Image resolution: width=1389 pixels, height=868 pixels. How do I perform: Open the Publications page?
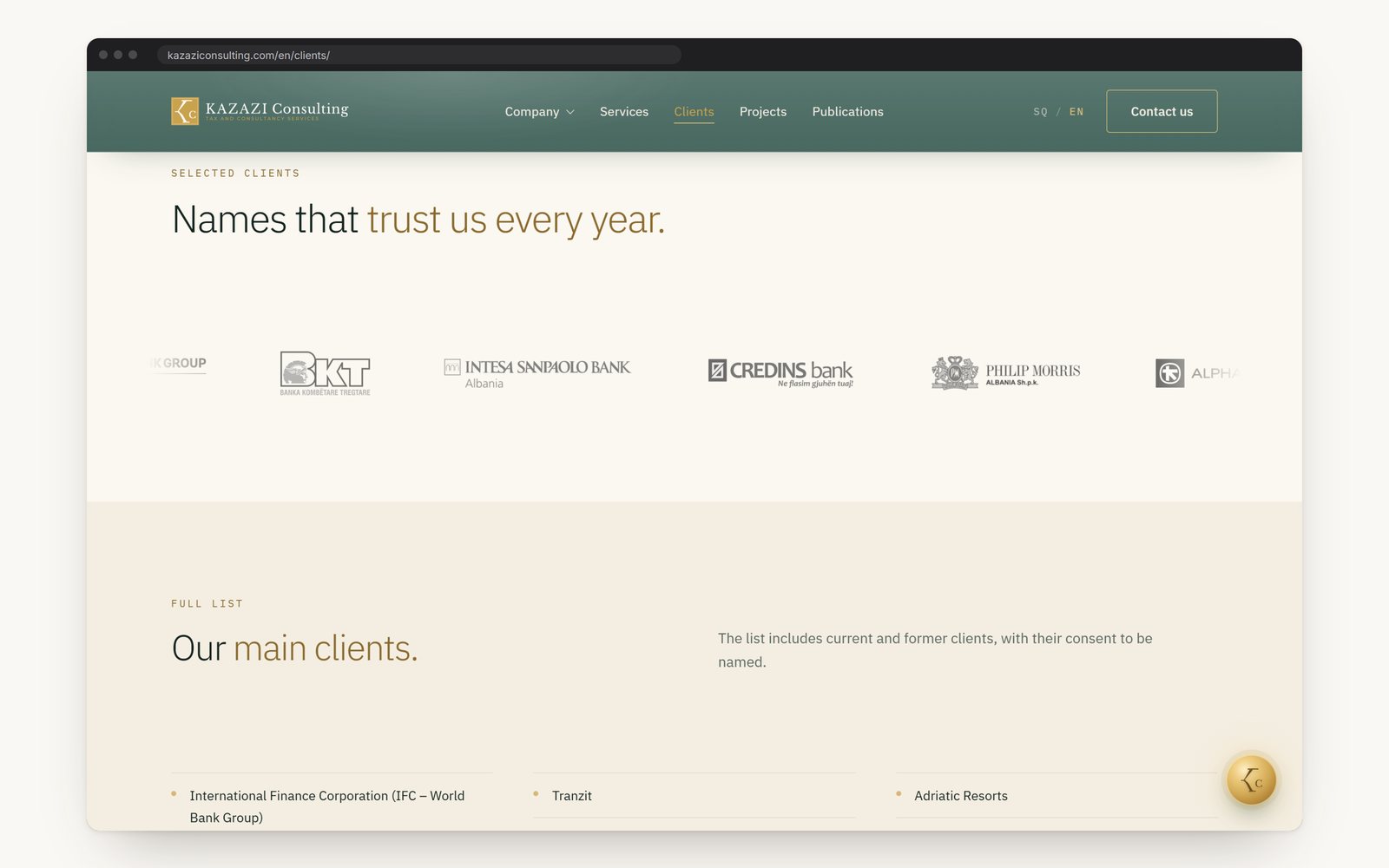pos(847,112)
